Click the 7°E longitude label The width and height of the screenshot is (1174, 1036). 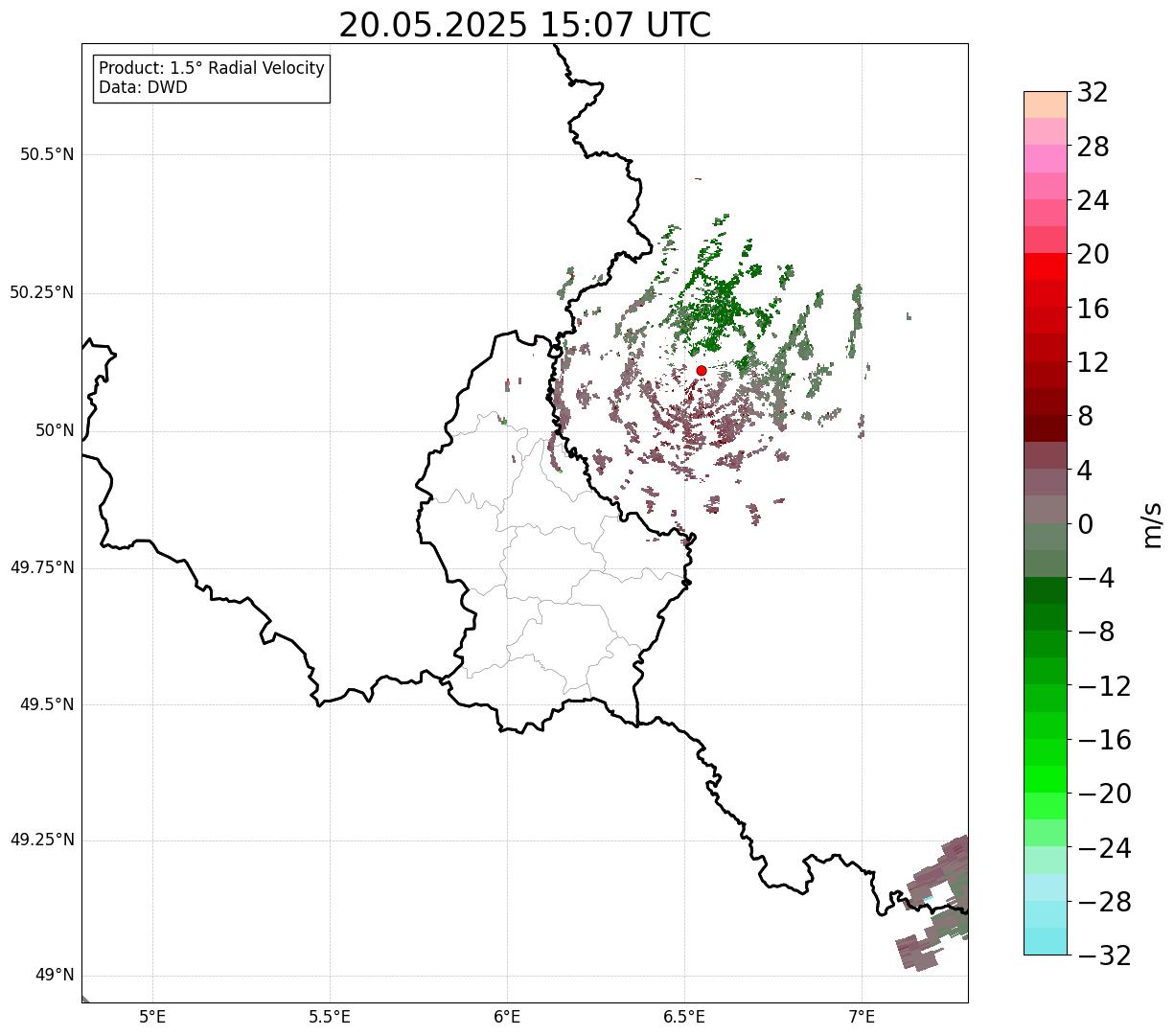[862, 1017]
